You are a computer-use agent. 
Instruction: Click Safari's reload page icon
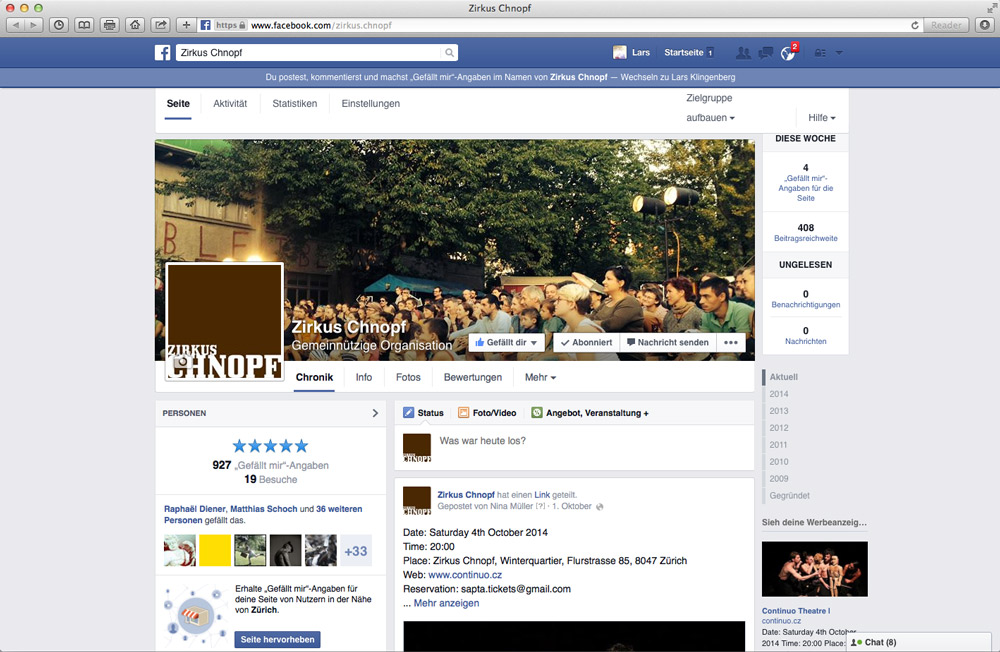(x=915, y=24)
